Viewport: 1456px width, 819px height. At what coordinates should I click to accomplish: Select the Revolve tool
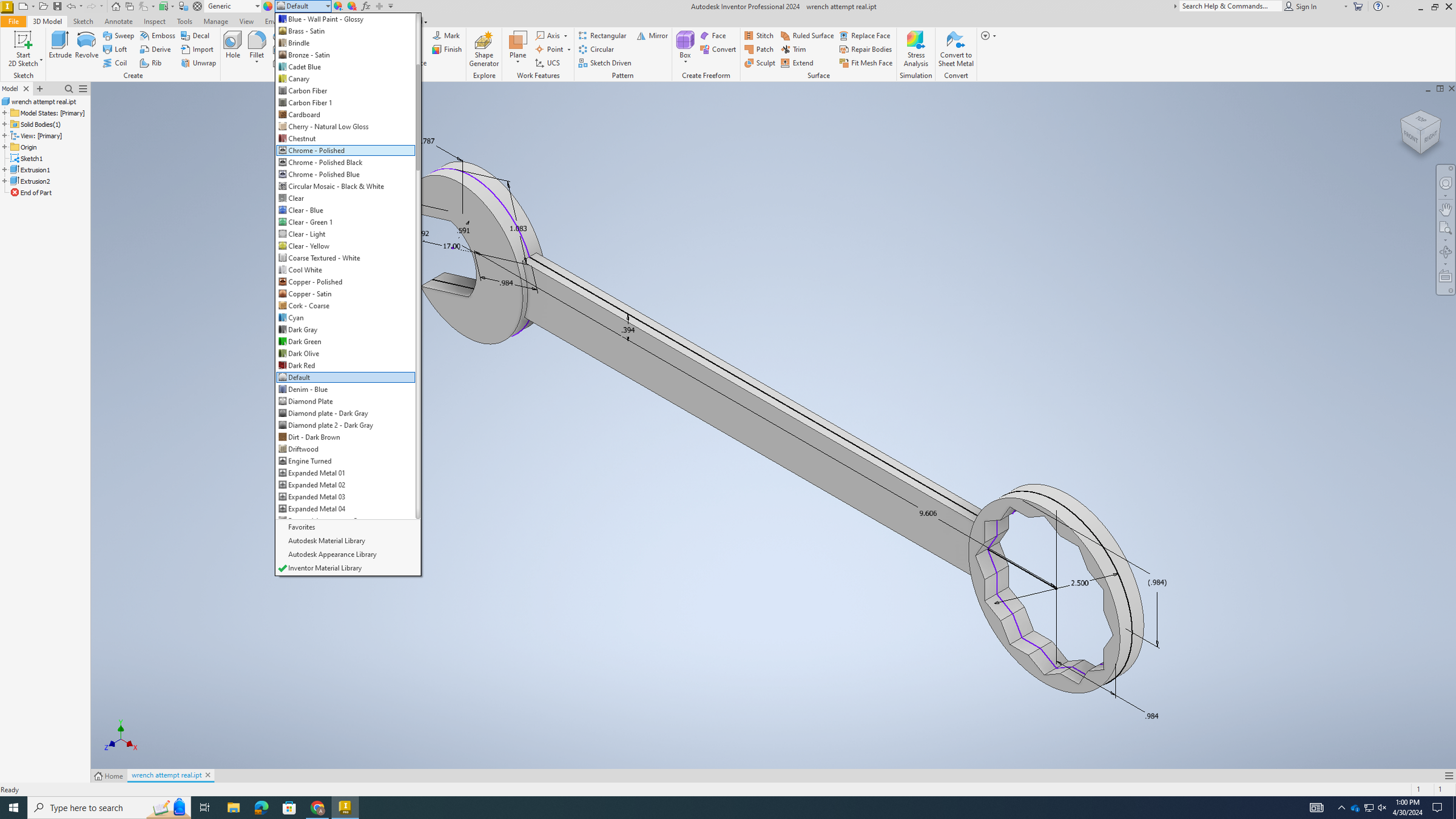tap(86, 49)
